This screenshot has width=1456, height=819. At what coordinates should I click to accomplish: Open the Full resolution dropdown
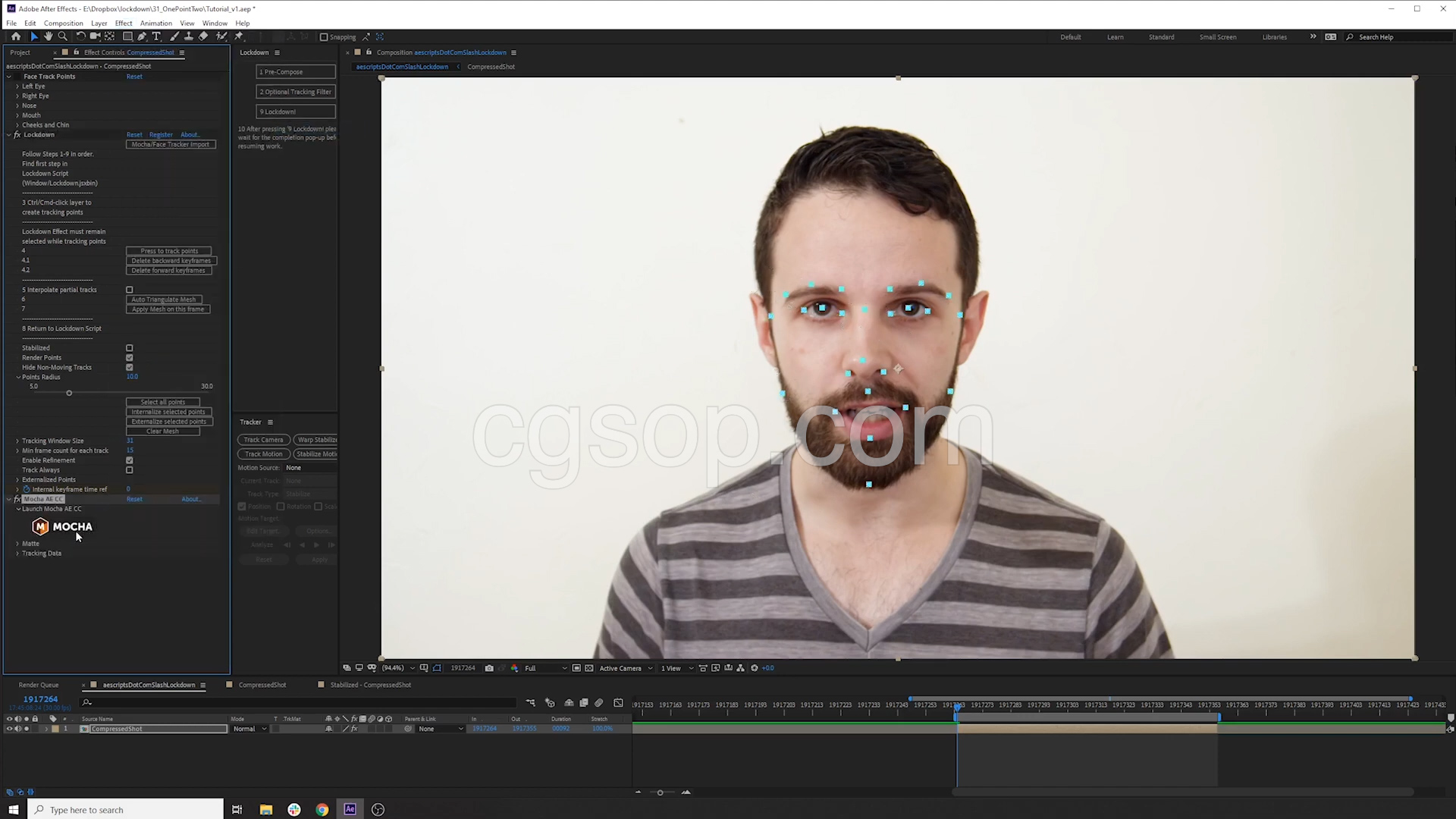point(545,668)
